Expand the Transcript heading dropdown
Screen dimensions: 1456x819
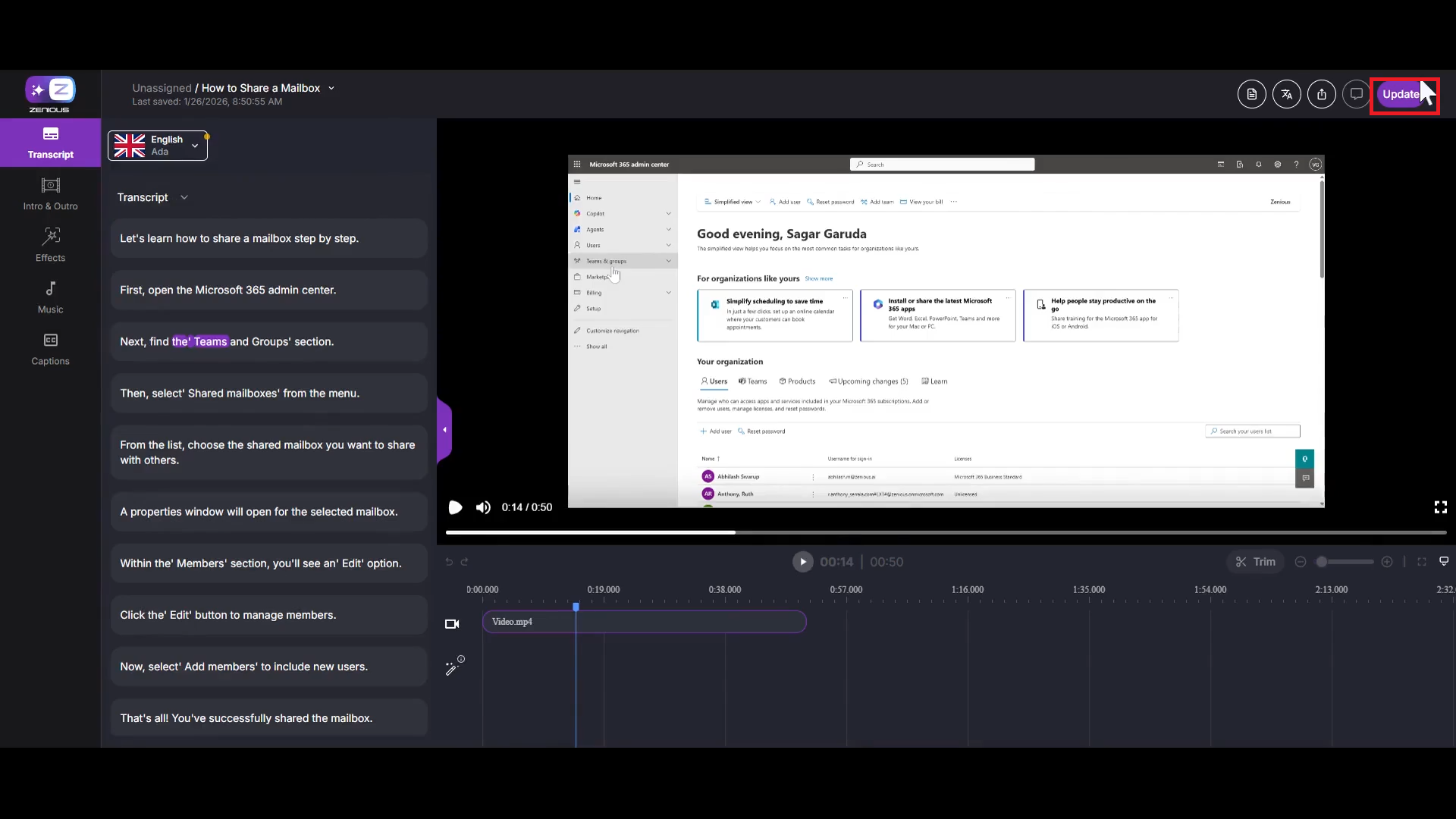pyautogui.click(x=184, y=197)
